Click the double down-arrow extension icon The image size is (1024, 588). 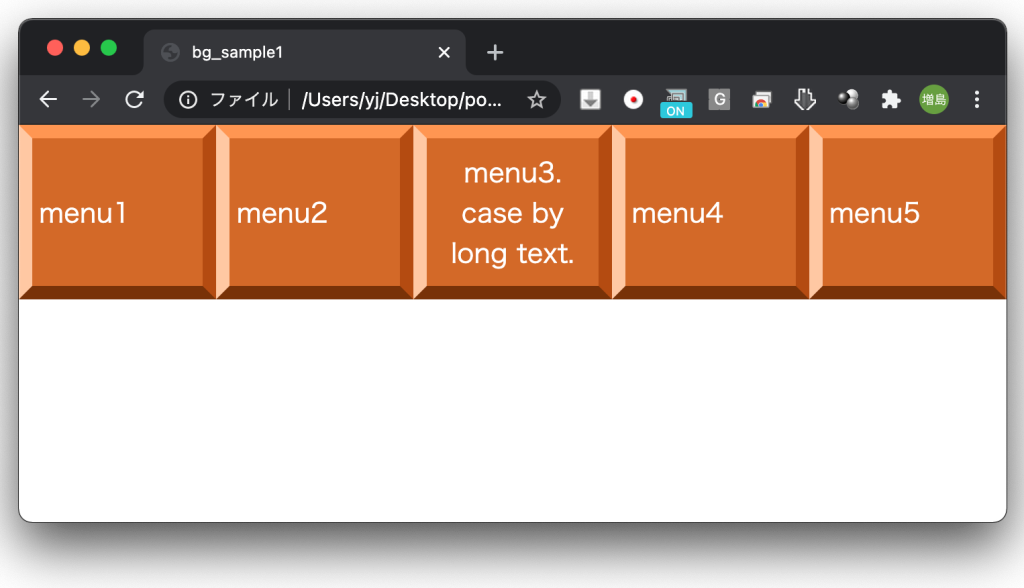coord(805,99)
